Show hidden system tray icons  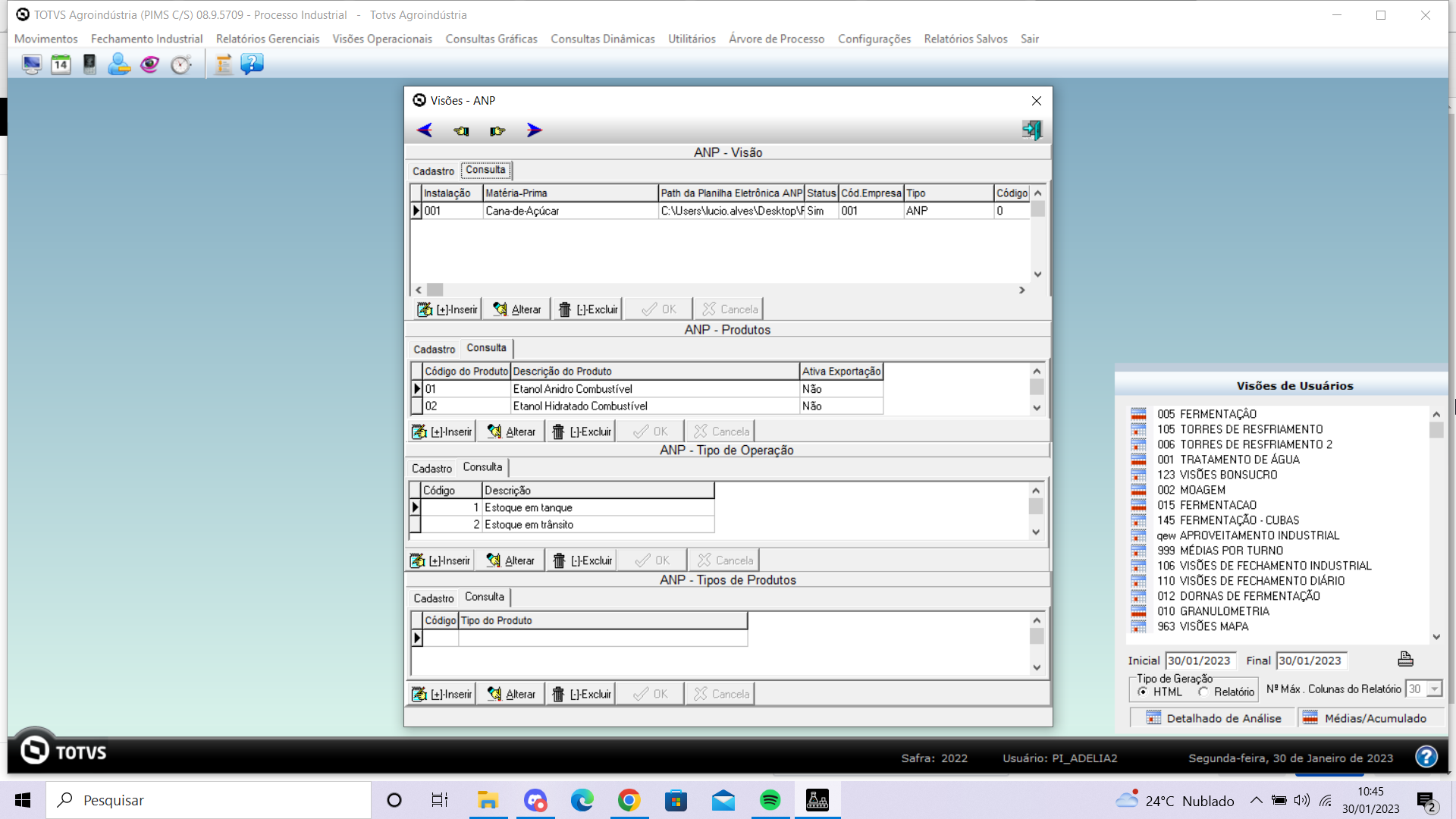(x=1257, y=800)
